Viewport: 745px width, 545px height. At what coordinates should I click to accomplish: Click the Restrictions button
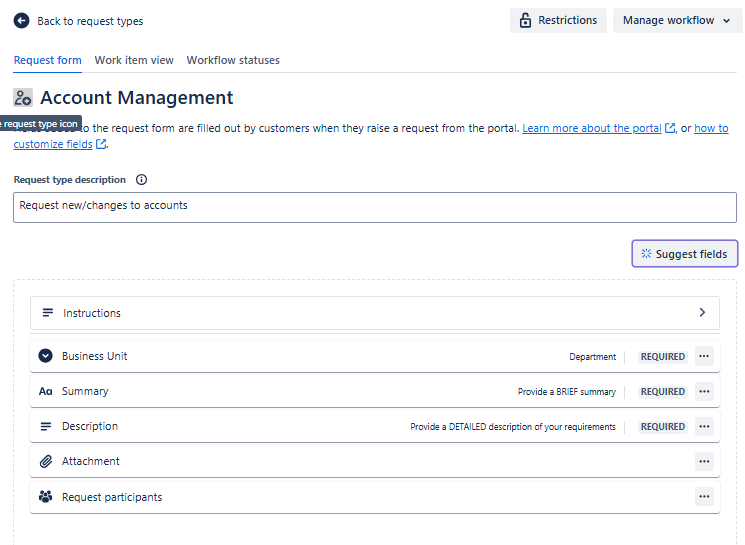pos(558,20)
